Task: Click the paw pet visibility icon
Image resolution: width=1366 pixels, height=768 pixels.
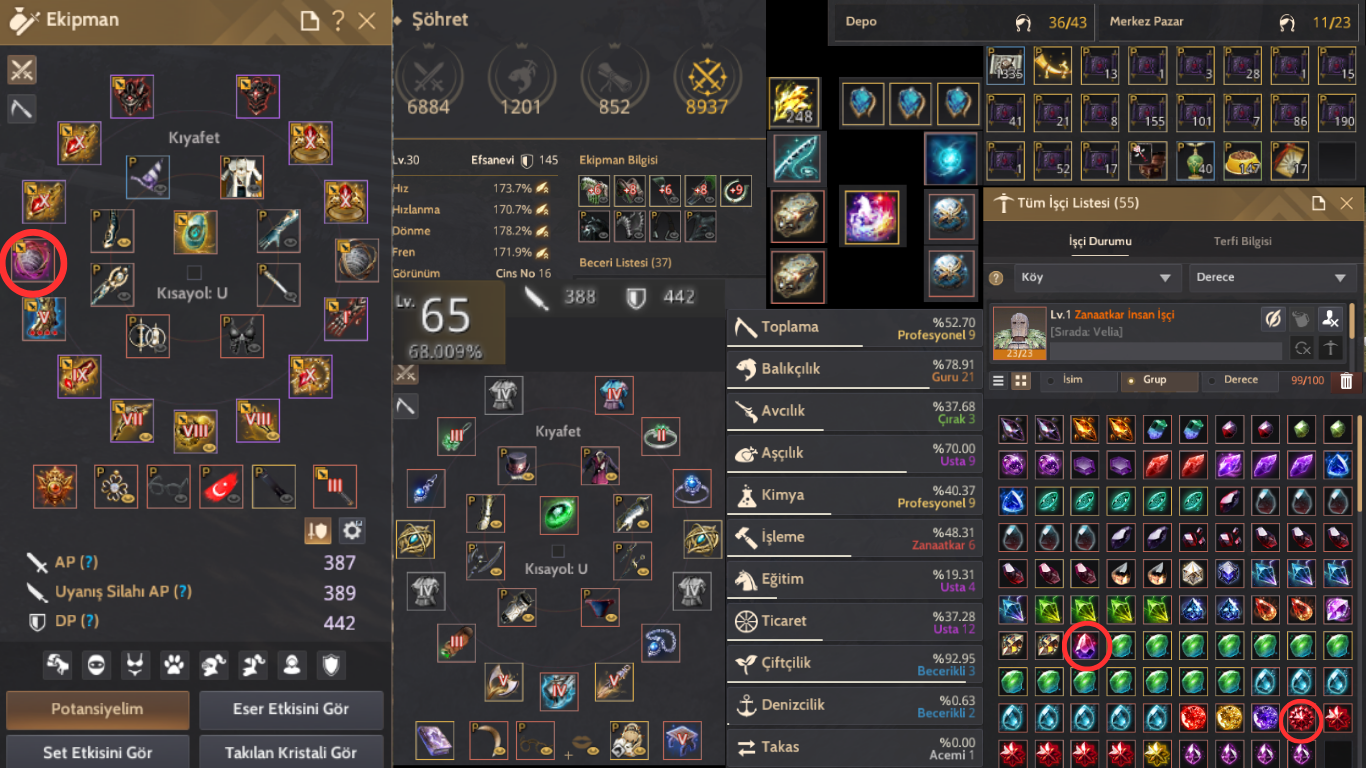Action: pos(175,663)
